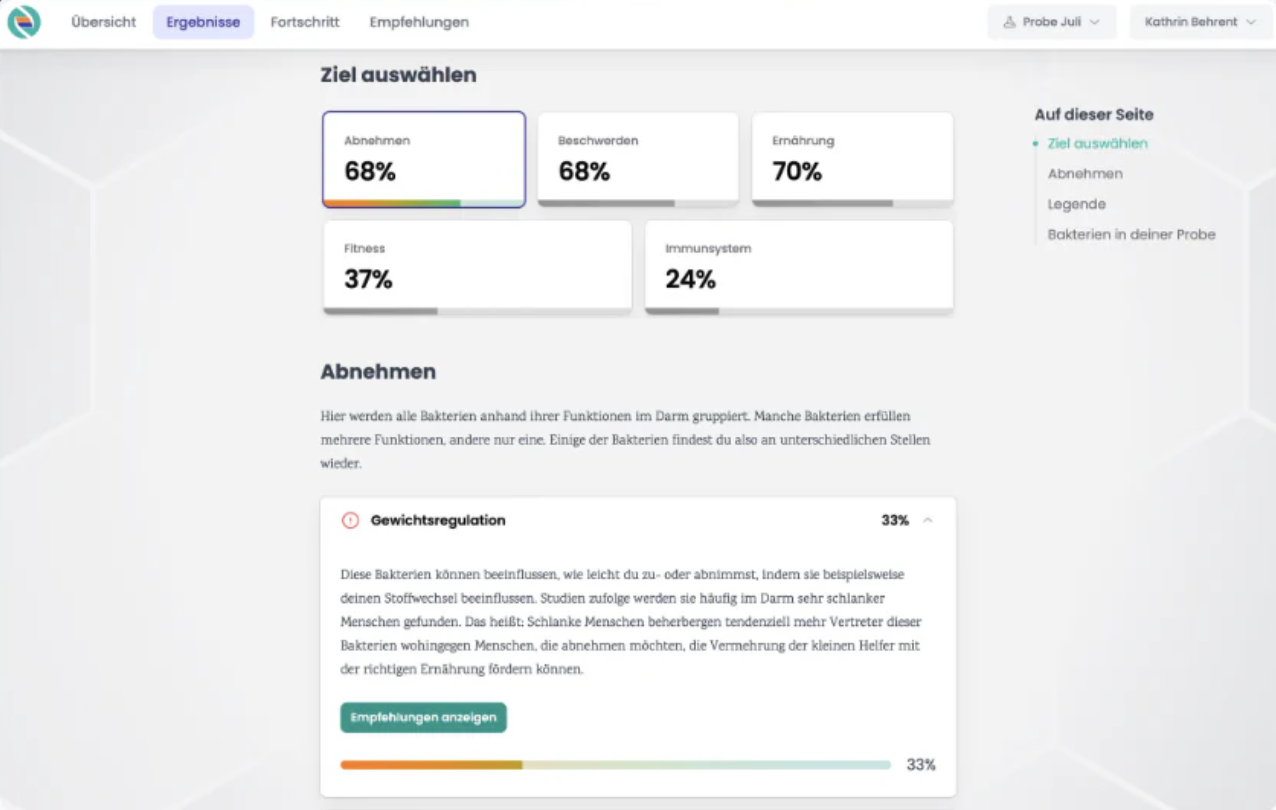
Task: Click the Empfehlungen anzeigen button
Action: click(423, 717)
